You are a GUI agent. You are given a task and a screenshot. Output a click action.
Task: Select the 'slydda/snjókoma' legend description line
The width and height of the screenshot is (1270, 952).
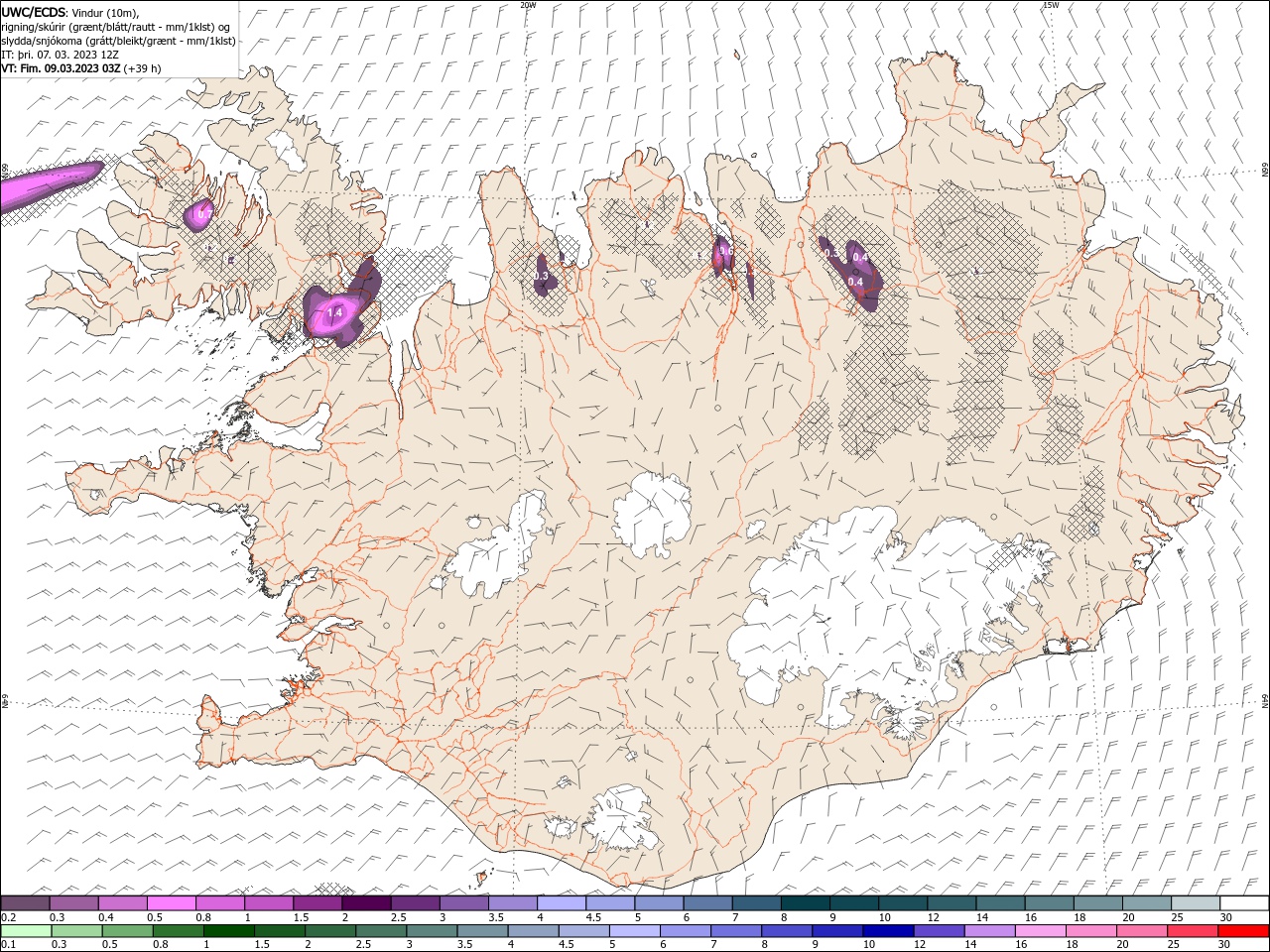tap(118, 41)
